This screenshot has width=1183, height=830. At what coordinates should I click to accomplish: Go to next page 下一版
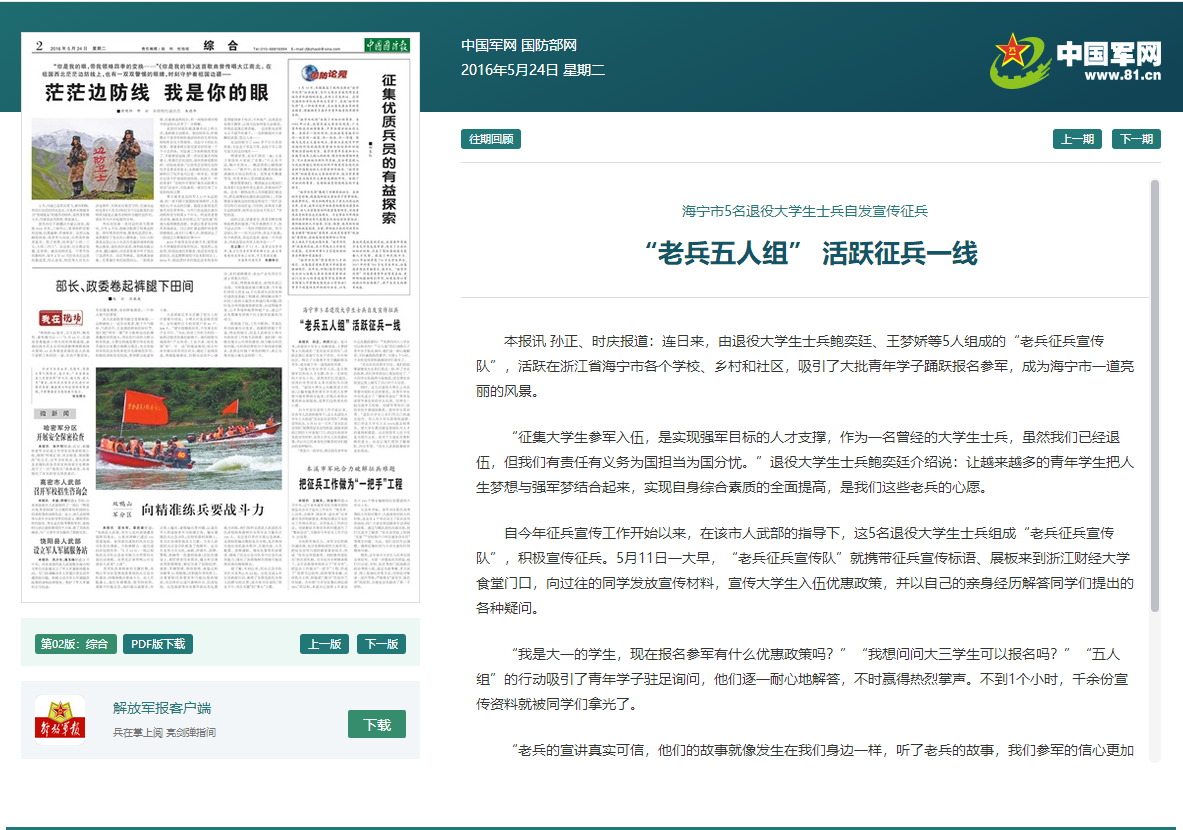[x=381, y=644]
